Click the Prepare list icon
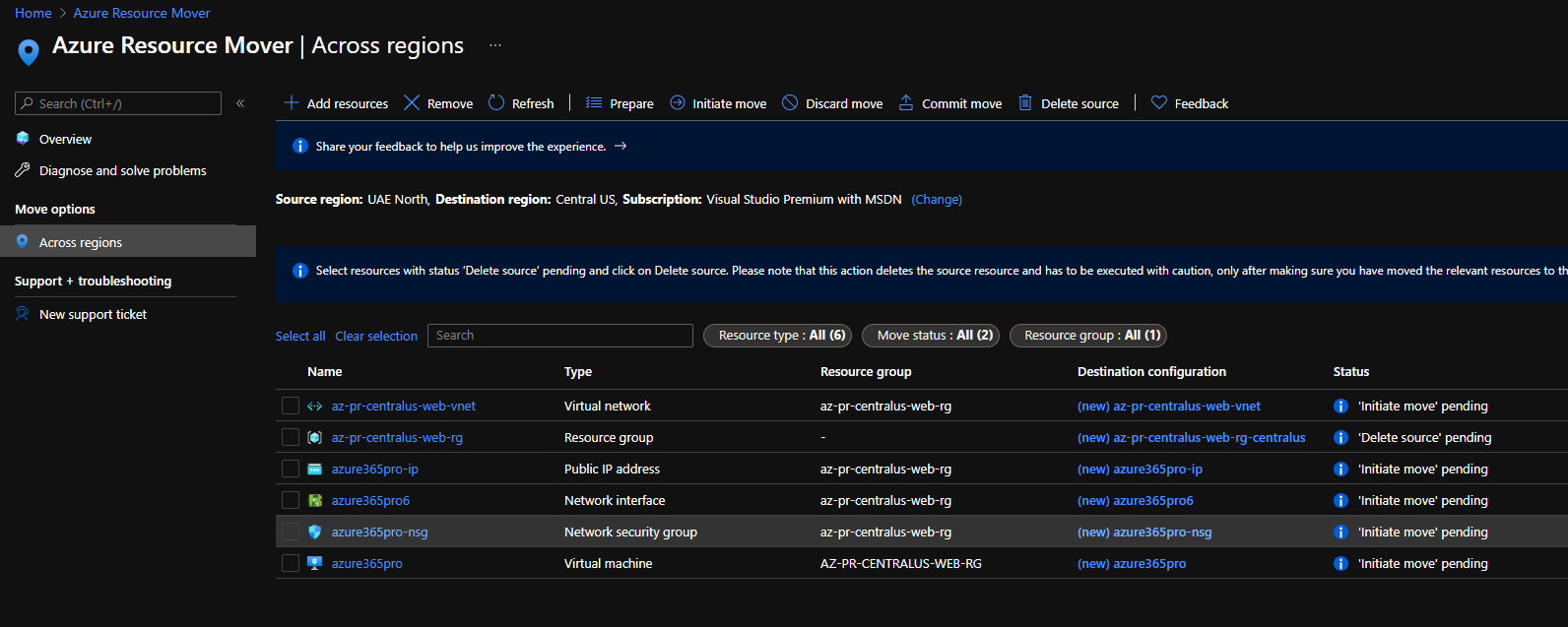This screenshot has width=1568, height=627. pyautogui.click(x=594, y=102)
